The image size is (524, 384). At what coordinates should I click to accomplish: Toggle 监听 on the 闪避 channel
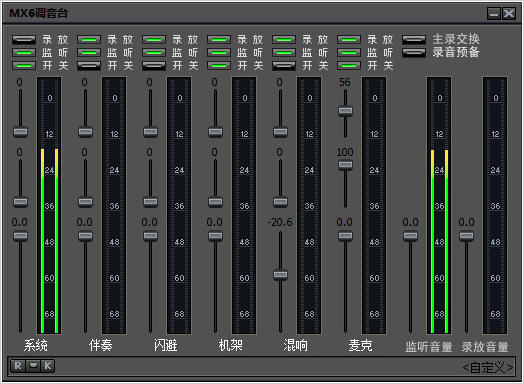coord(154,52)
